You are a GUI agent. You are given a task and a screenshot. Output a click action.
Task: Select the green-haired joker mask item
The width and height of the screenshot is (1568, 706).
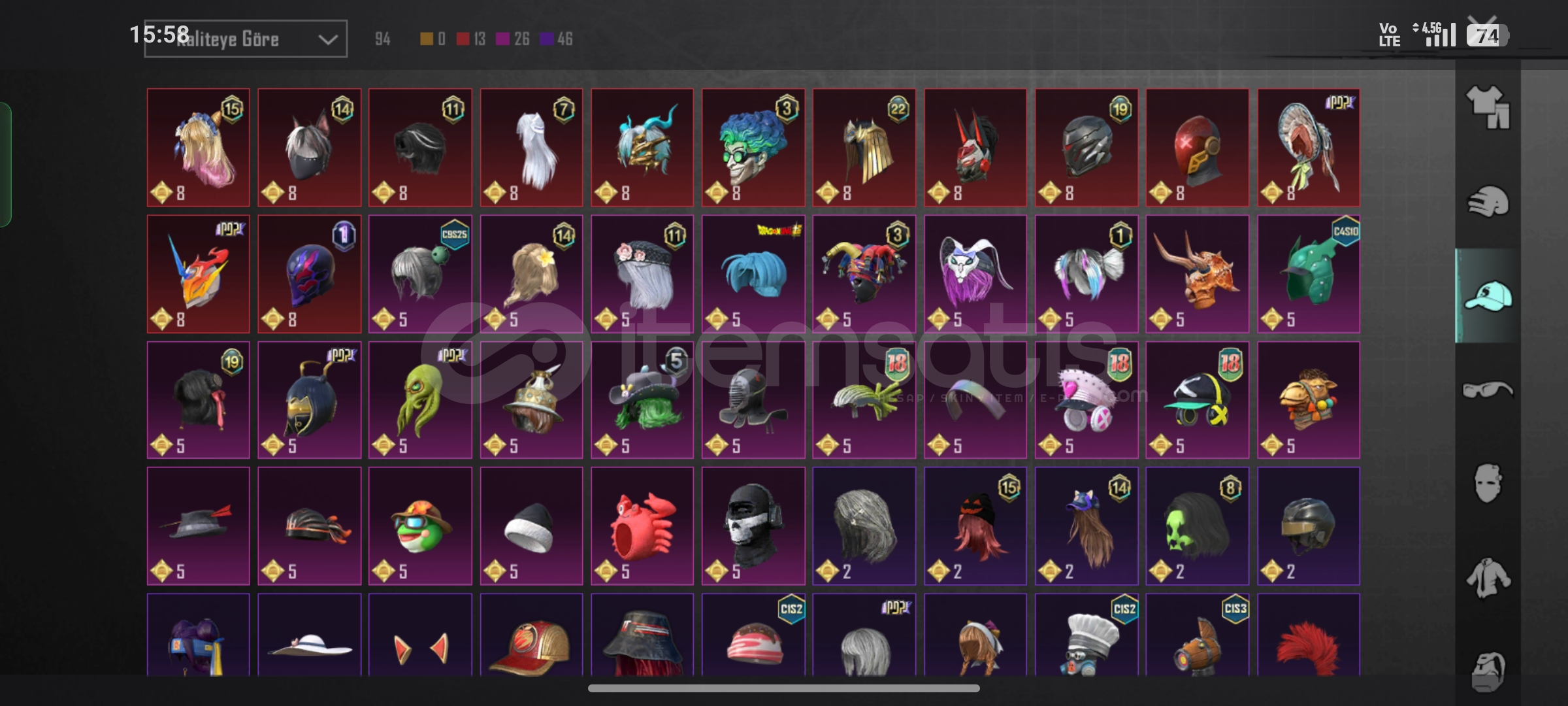coord(753,148)
